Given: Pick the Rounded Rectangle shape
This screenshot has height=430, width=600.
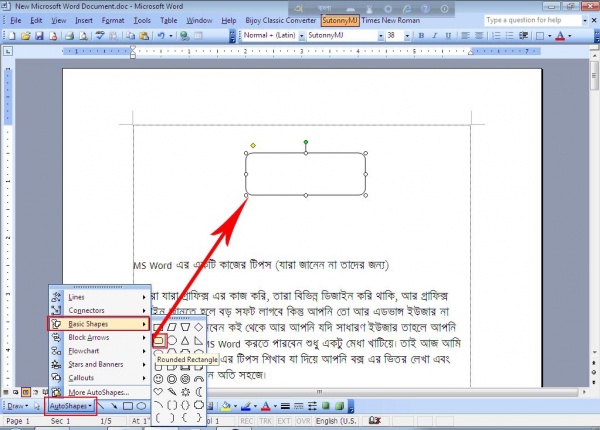Looking at the screenshot, I should pyautogui.click(x=159, y=340).
